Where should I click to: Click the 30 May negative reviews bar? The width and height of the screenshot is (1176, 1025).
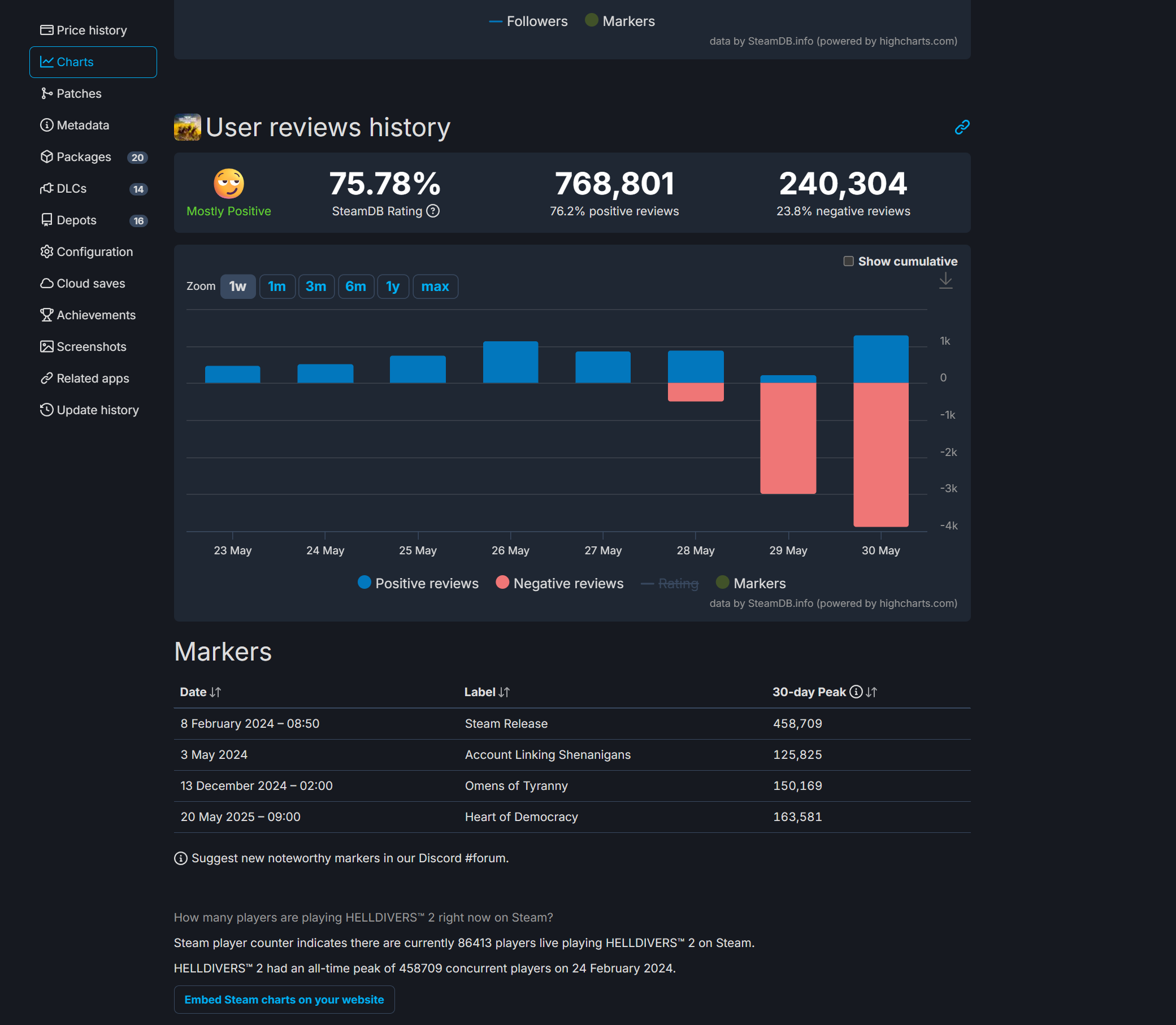[x=881, y=455]
